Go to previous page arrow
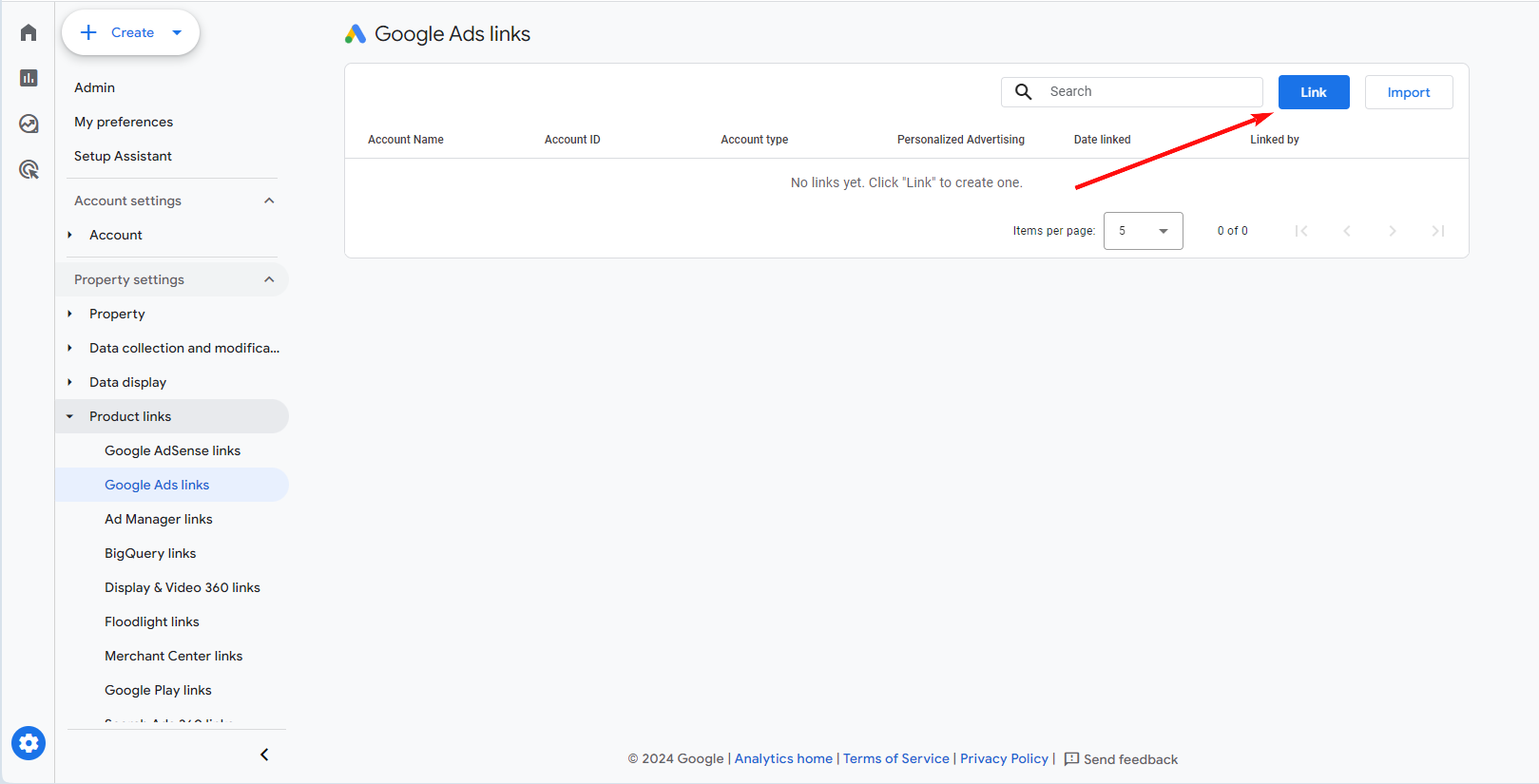Screen dimensions: 1539x784 click(x=1347, y=231)
